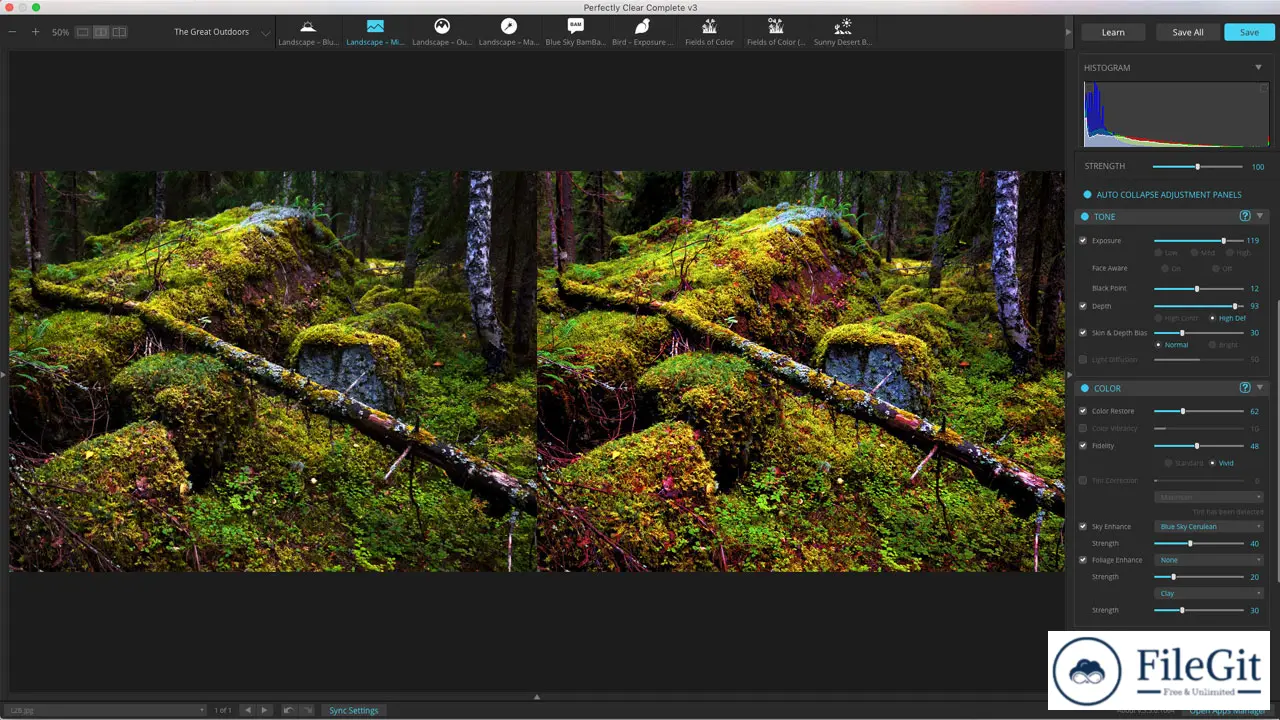This screenshot has width=1280, height=720.
Task: Open help for the Tone panel
Action: point(1245,217)
